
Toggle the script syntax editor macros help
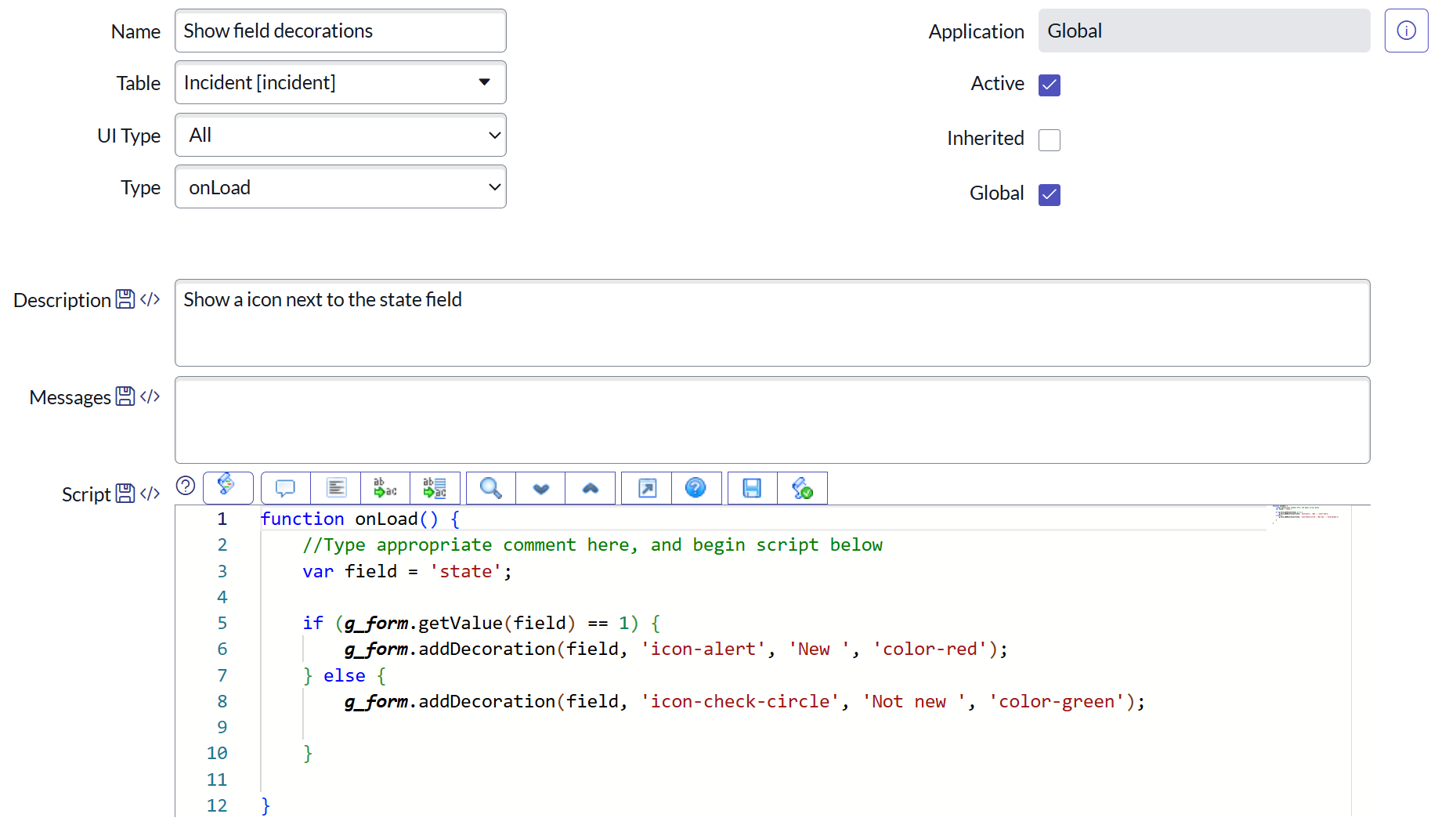pos(186,487)
